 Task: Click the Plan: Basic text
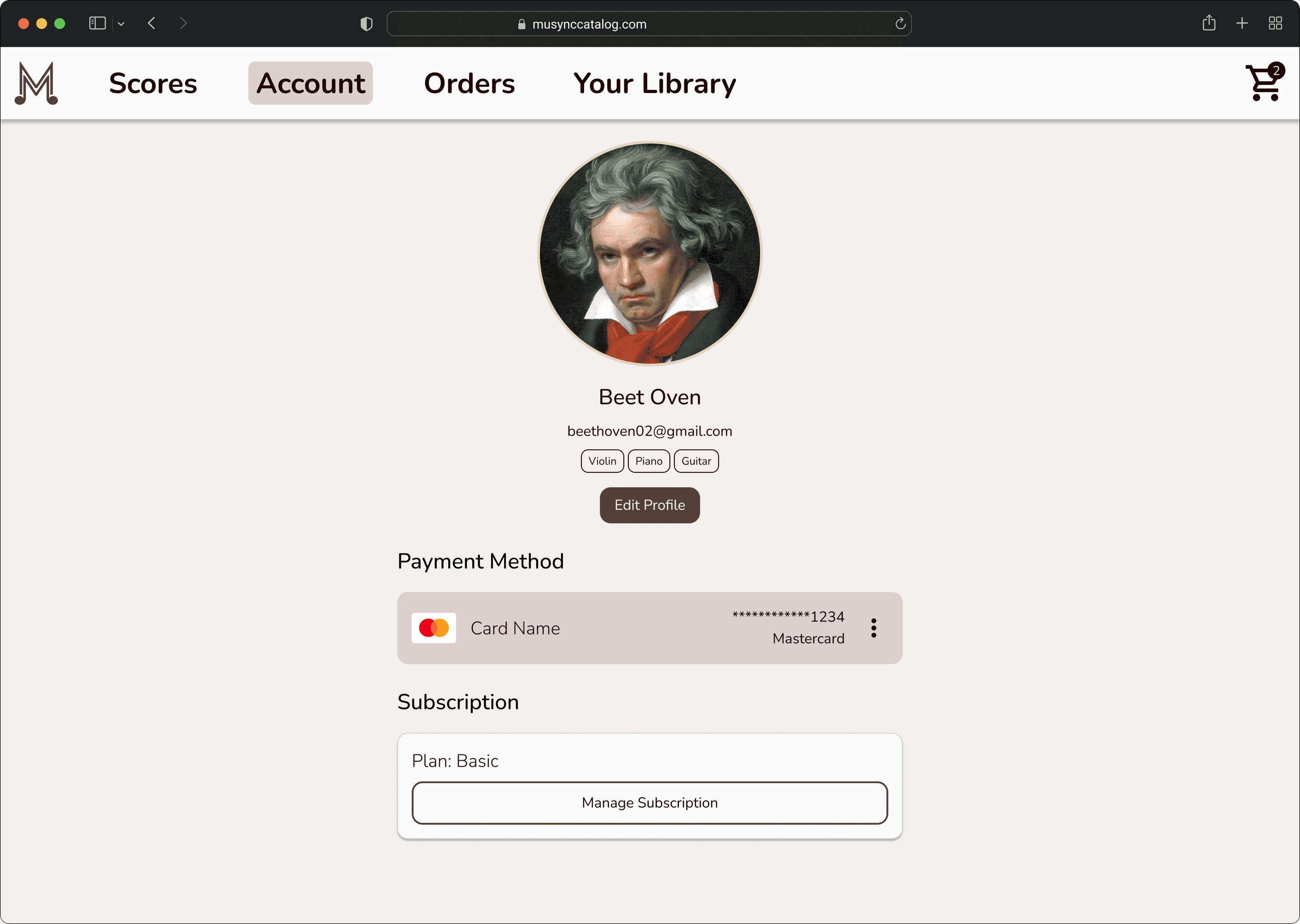[455, 761]
